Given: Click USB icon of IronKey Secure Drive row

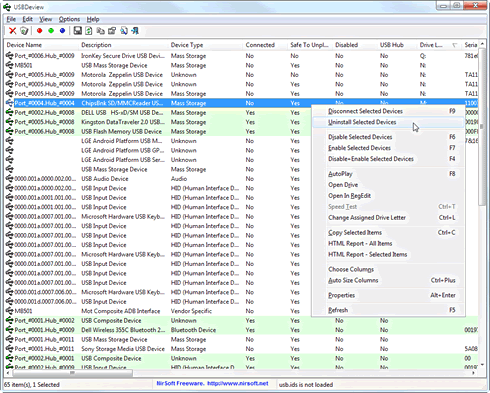Looking at the screenshot, I should pyautogui.click(x=10, y=56).
